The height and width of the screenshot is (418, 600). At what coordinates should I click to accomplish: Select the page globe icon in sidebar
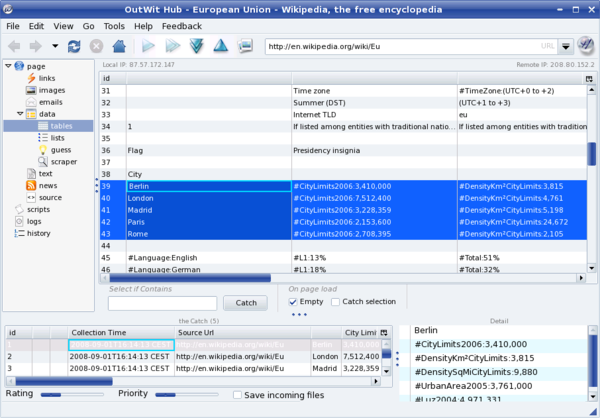click(x=19, y=66)
